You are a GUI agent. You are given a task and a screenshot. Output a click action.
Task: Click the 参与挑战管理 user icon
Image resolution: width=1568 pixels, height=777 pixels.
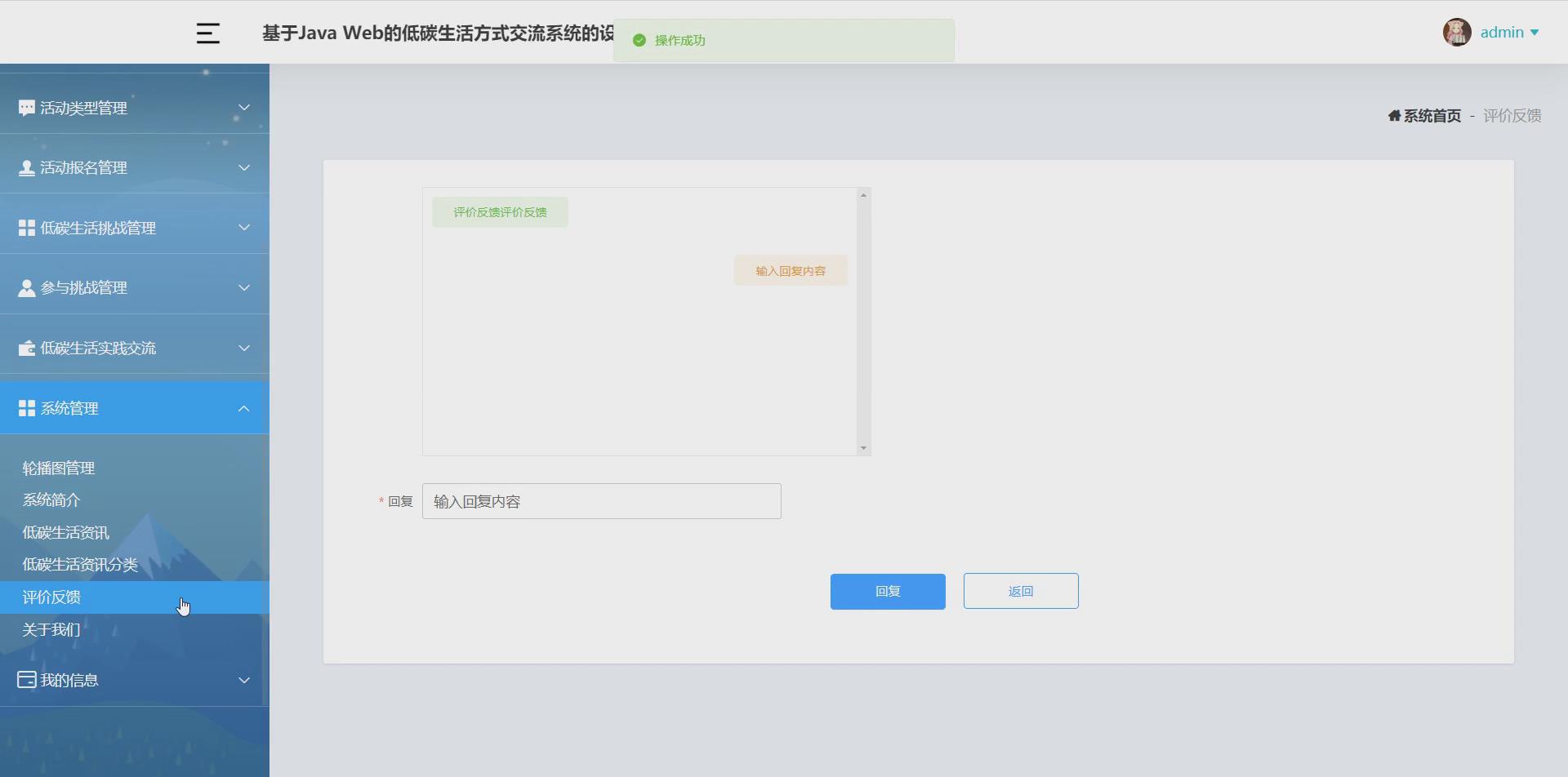pyautogui.click(x=25, y=287)
